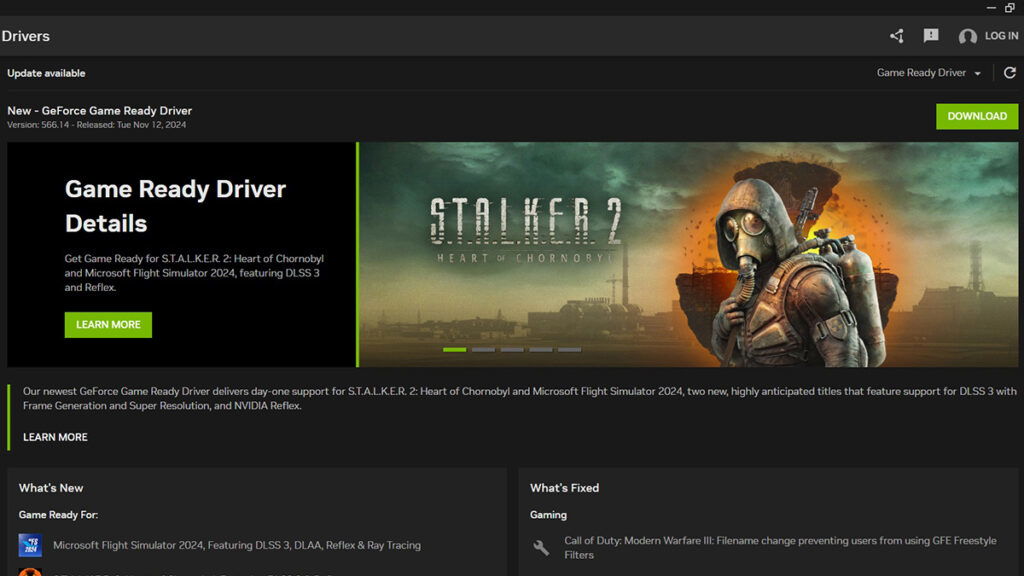1024x576 pixels.
Task: Click the S.T.A.L.K.E.R. 2 banner image
Action: point(688,254)
